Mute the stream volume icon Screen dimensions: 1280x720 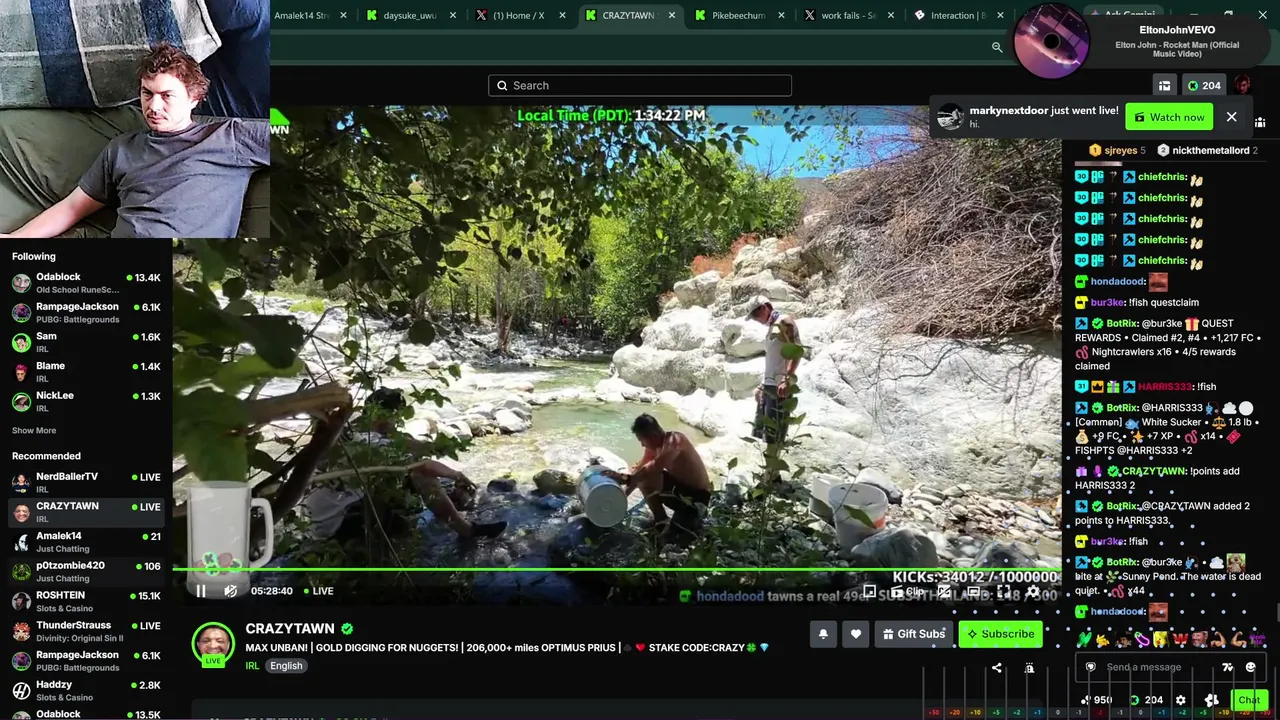point(230,591)
